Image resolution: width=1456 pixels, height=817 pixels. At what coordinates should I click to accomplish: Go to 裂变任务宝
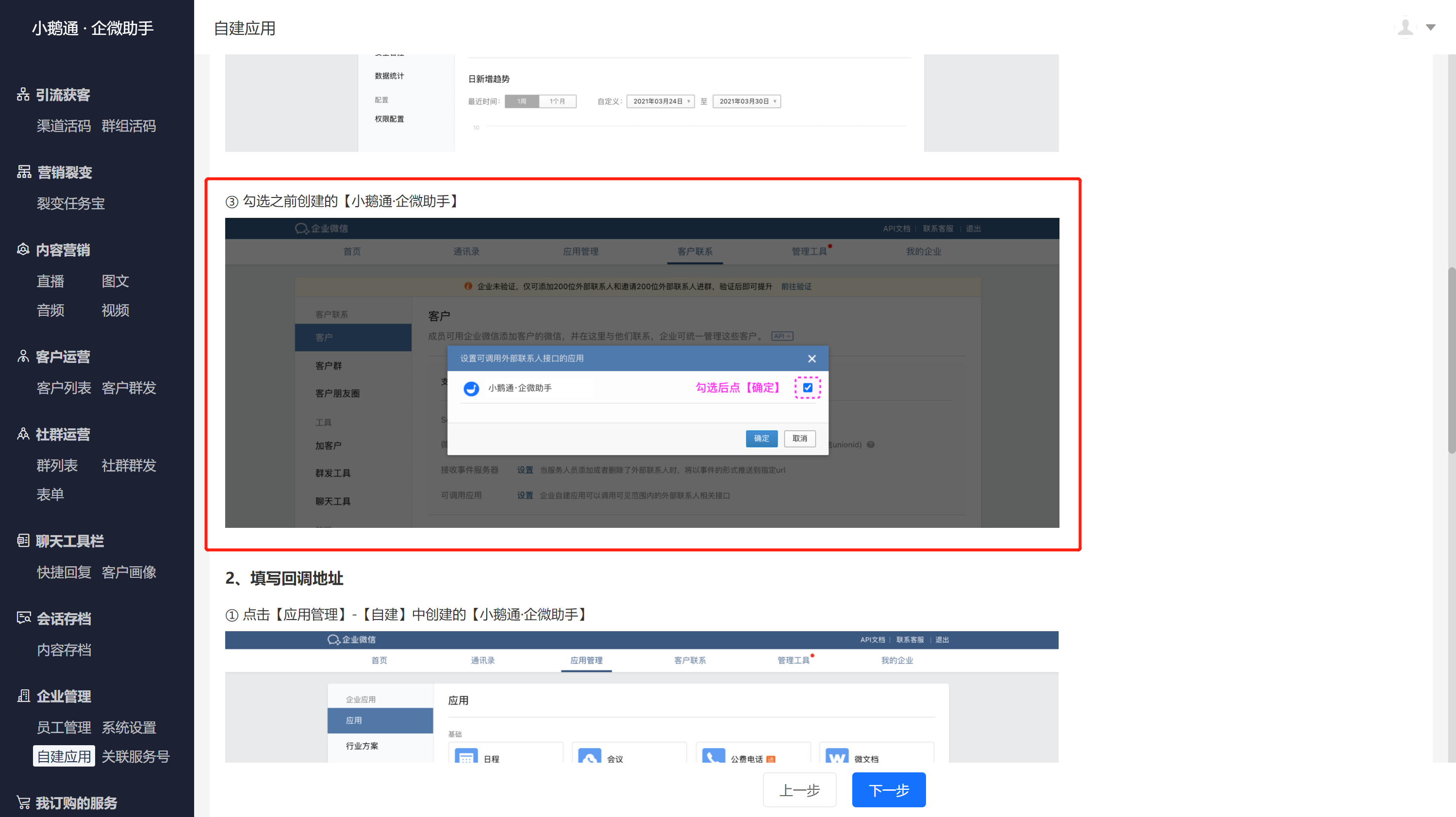coord(71,203)
